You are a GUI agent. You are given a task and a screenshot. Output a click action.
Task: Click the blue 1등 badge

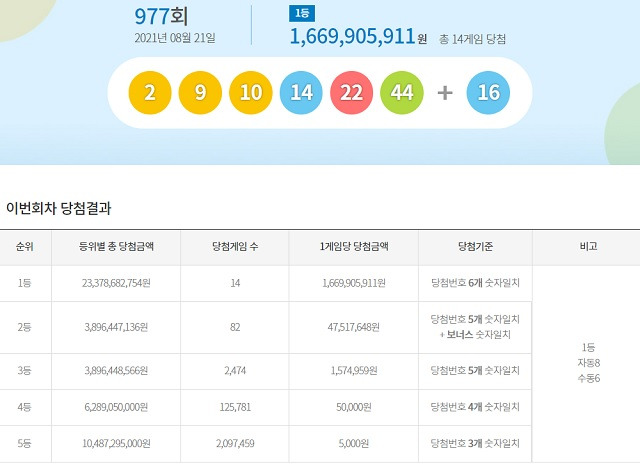[302, 13]
